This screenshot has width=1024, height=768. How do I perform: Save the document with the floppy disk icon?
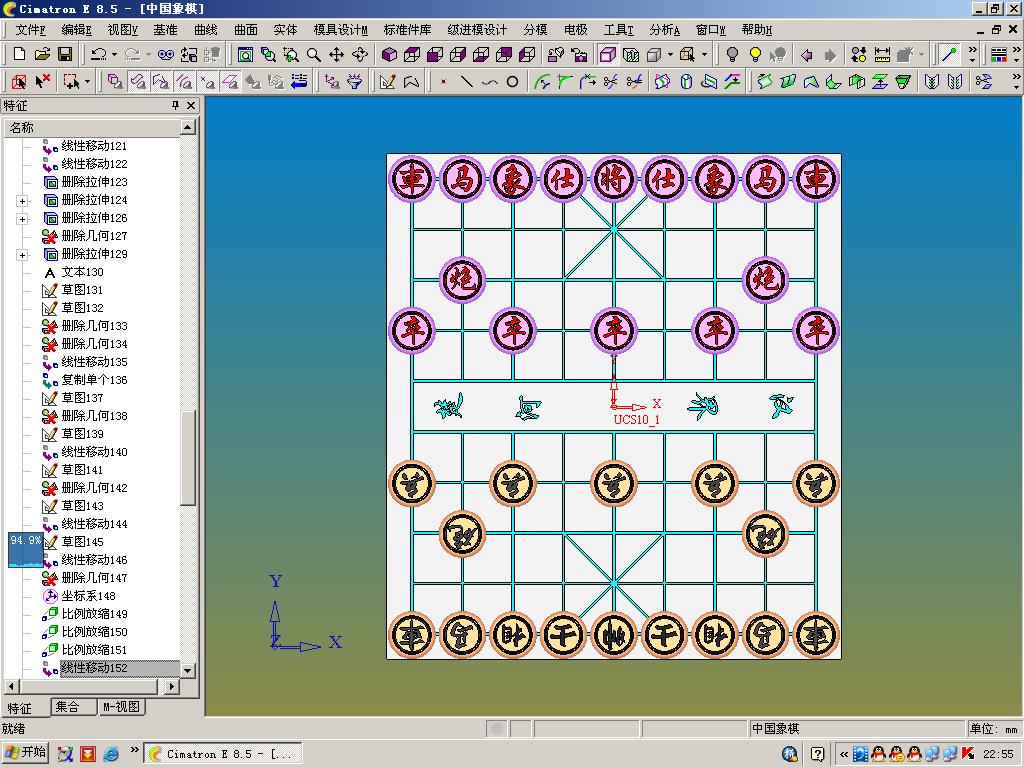coord(65,54)
